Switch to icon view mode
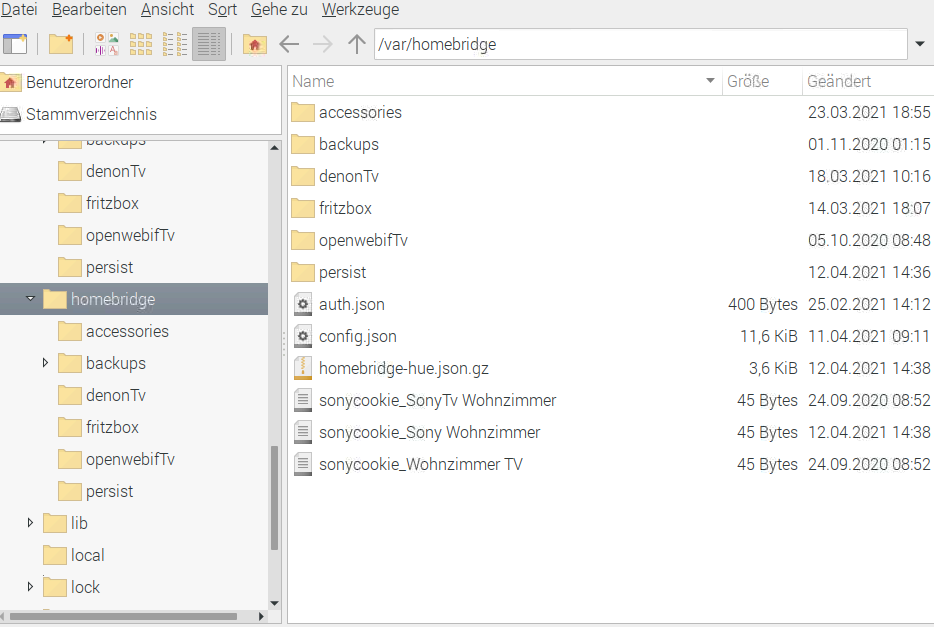Image resolution: width=934 pixels, height=627 pixels. (107, 44)
